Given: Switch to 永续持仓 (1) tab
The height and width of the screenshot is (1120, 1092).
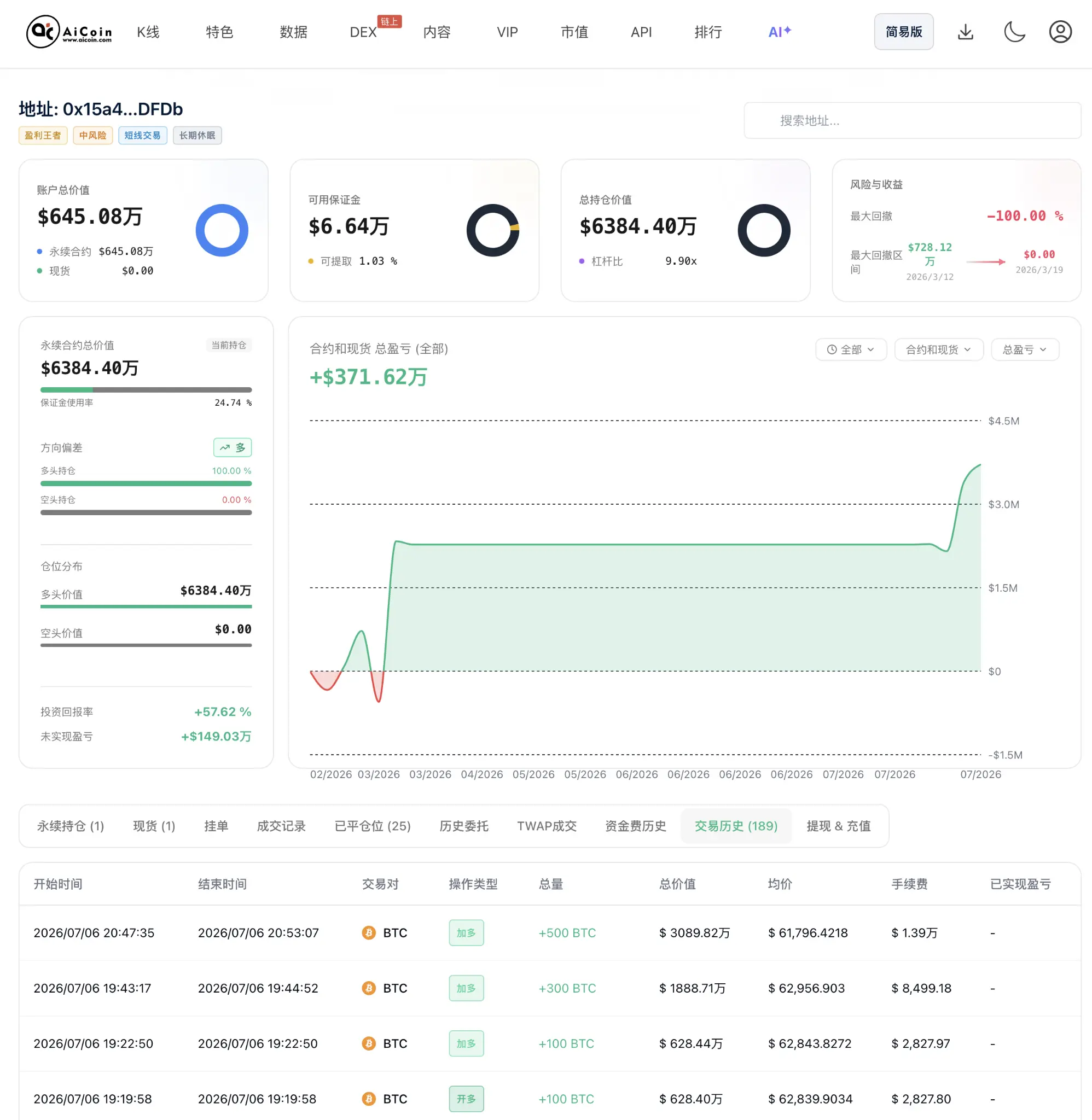Looking at the screenshot, I should coord(71,826).
